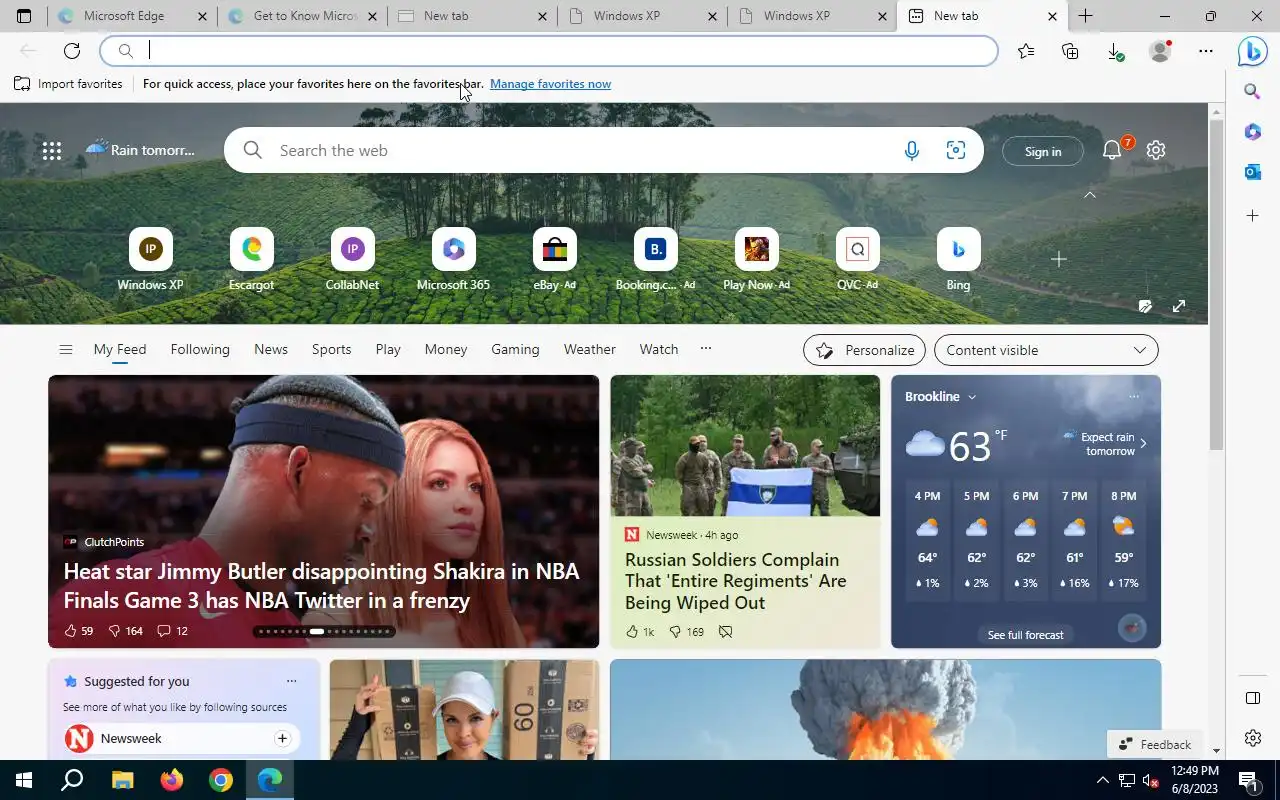The height and width of the screenshot is (800, 1280).
Task: Start voice search with microphone icon
Action: (x=912, y=151)
